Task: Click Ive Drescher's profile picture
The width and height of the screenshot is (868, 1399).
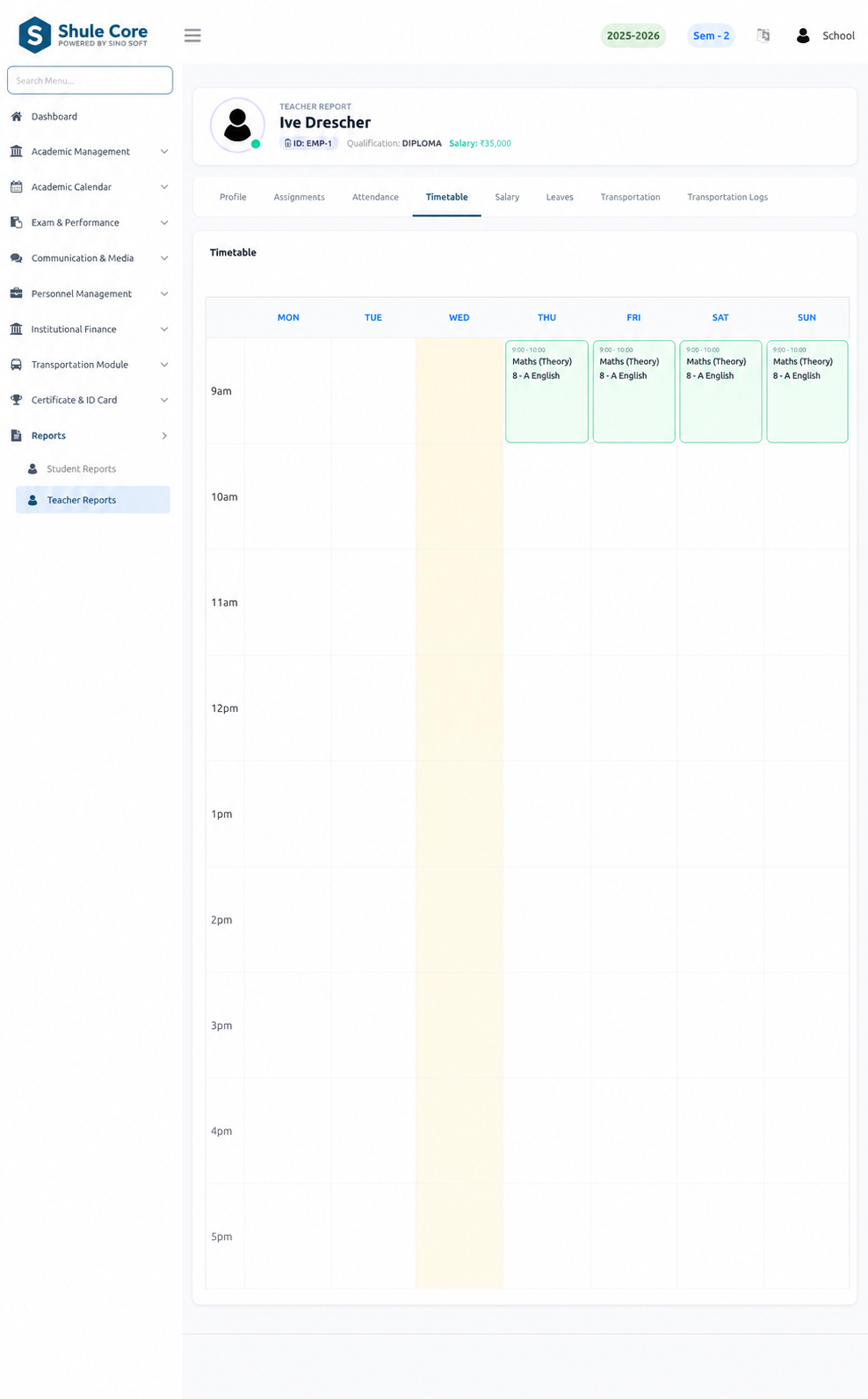Action: pyautogui.click(x=237, y=125)
